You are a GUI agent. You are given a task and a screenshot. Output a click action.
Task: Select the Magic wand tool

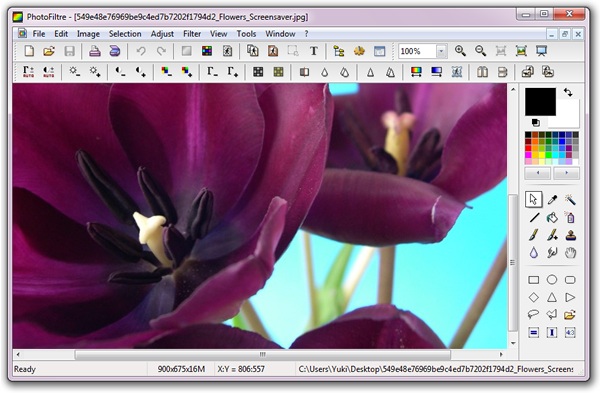[x=570, y=199]
